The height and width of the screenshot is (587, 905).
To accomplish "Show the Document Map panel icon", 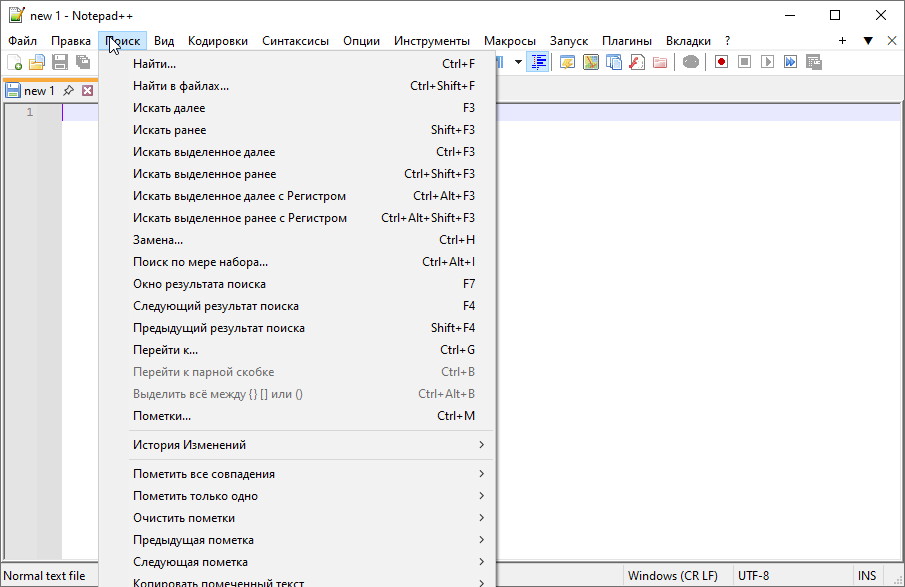I will tap(590, 62).
